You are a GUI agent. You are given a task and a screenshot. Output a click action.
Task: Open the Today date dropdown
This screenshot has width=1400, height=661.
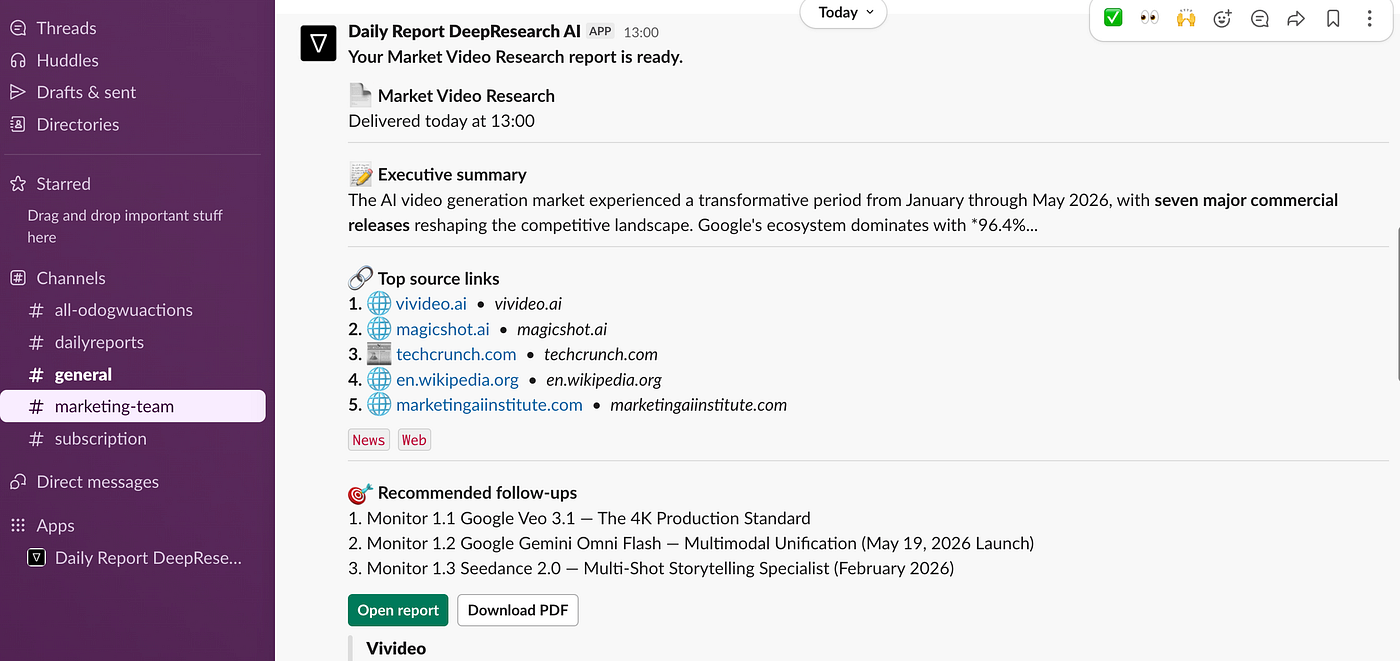pyautogui.click(x=843, y=13)
